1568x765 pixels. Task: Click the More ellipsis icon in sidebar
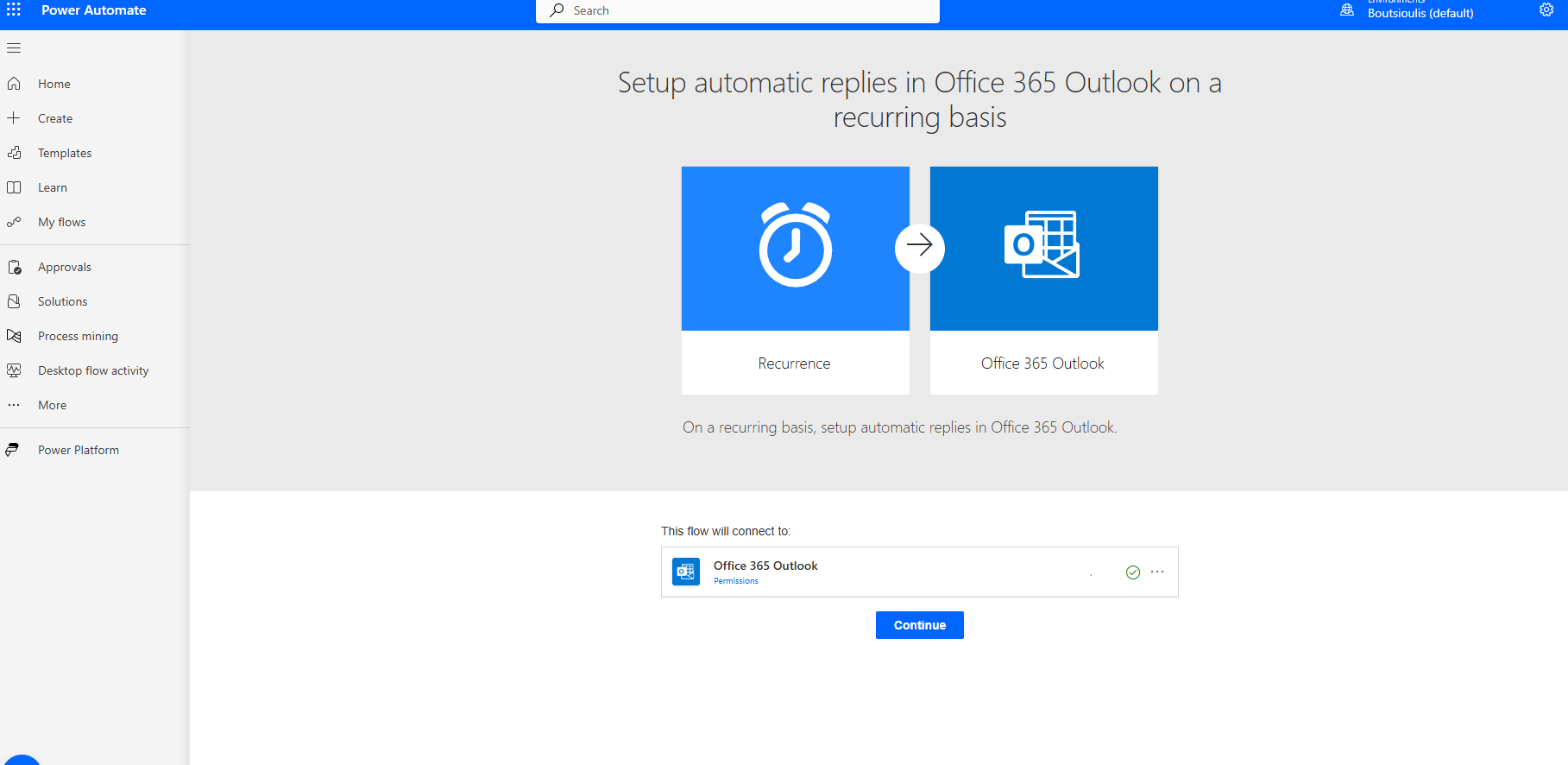14,405
